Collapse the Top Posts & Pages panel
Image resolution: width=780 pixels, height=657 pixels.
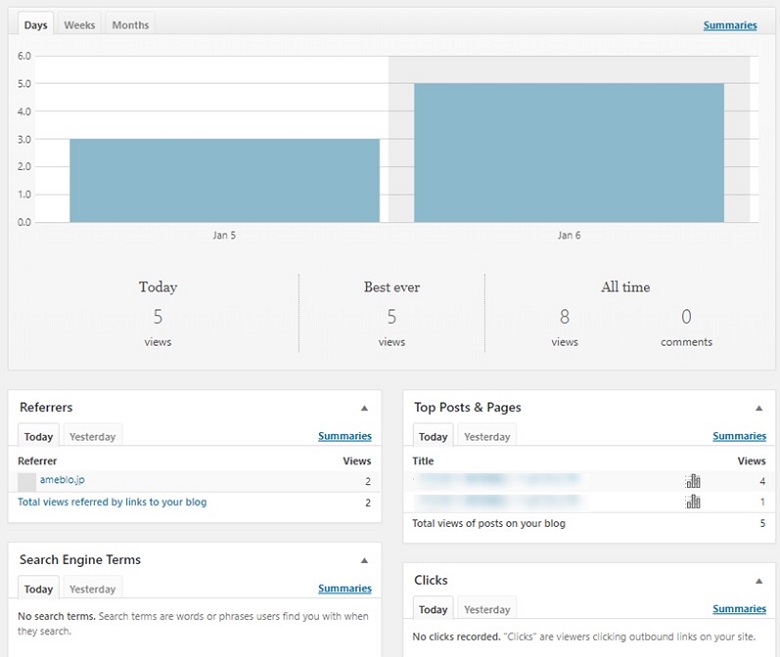pos(759,408)
